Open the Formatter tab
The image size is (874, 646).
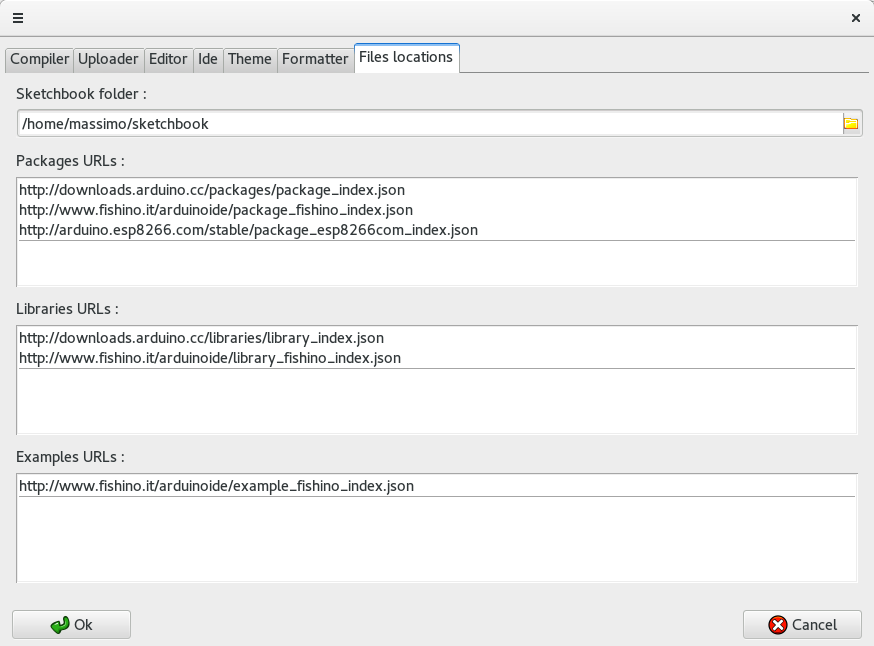point(315,59)
